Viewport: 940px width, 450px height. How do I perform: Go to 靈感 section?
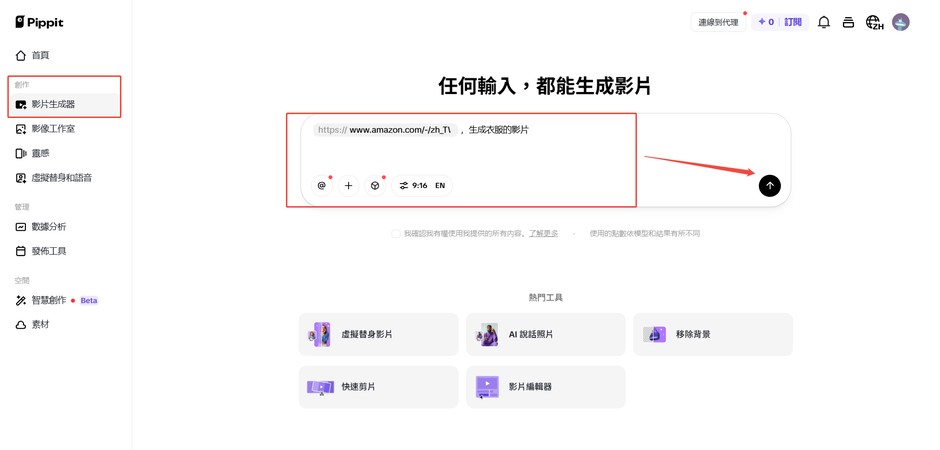(x=65, y=153)
